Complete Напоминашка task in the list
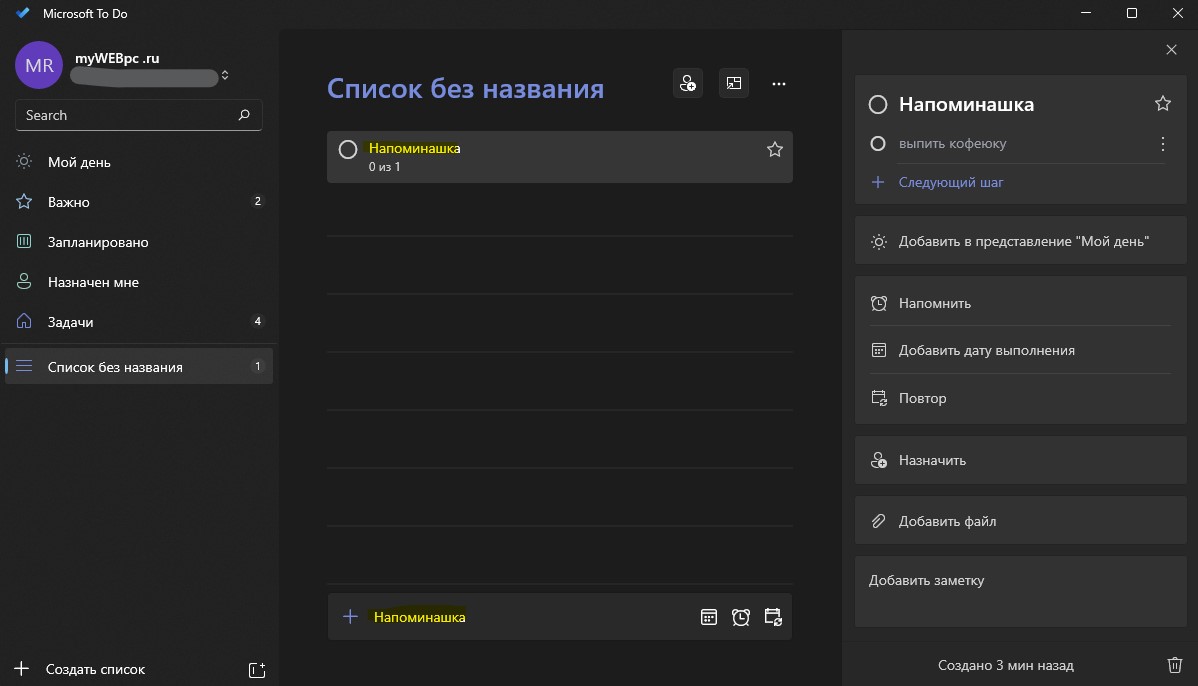Viewport: 1198px width, 686px height. (348, 150)
